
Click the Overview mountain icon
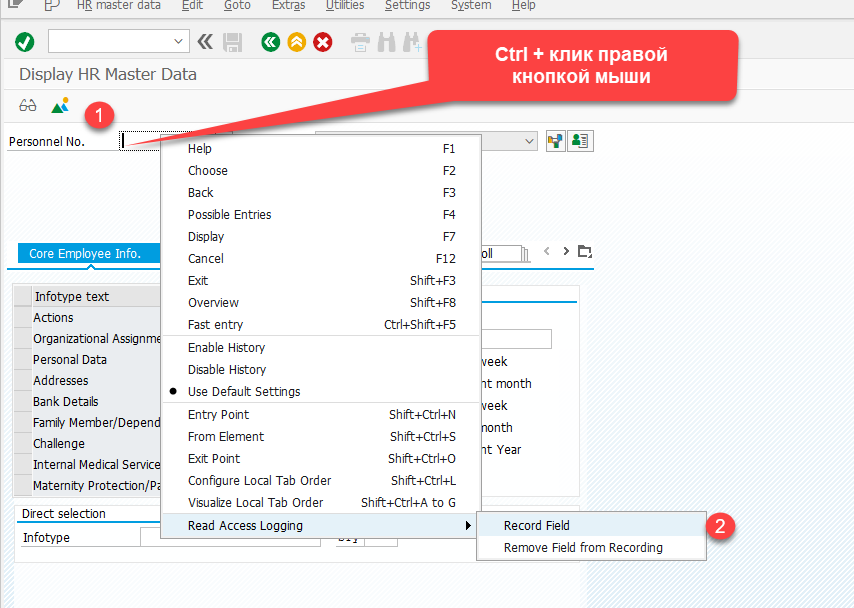pyautogui.click(x=60, y=105)
